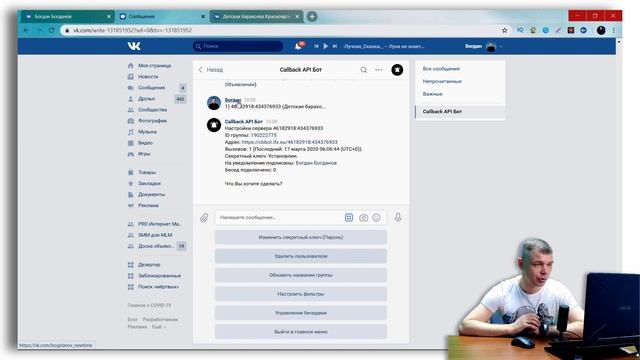Image resolution: width=640 pixels, height=360 pixels.
Task: Open the Богдан Богданов subscriber link
Action: (x=316, y=163)
